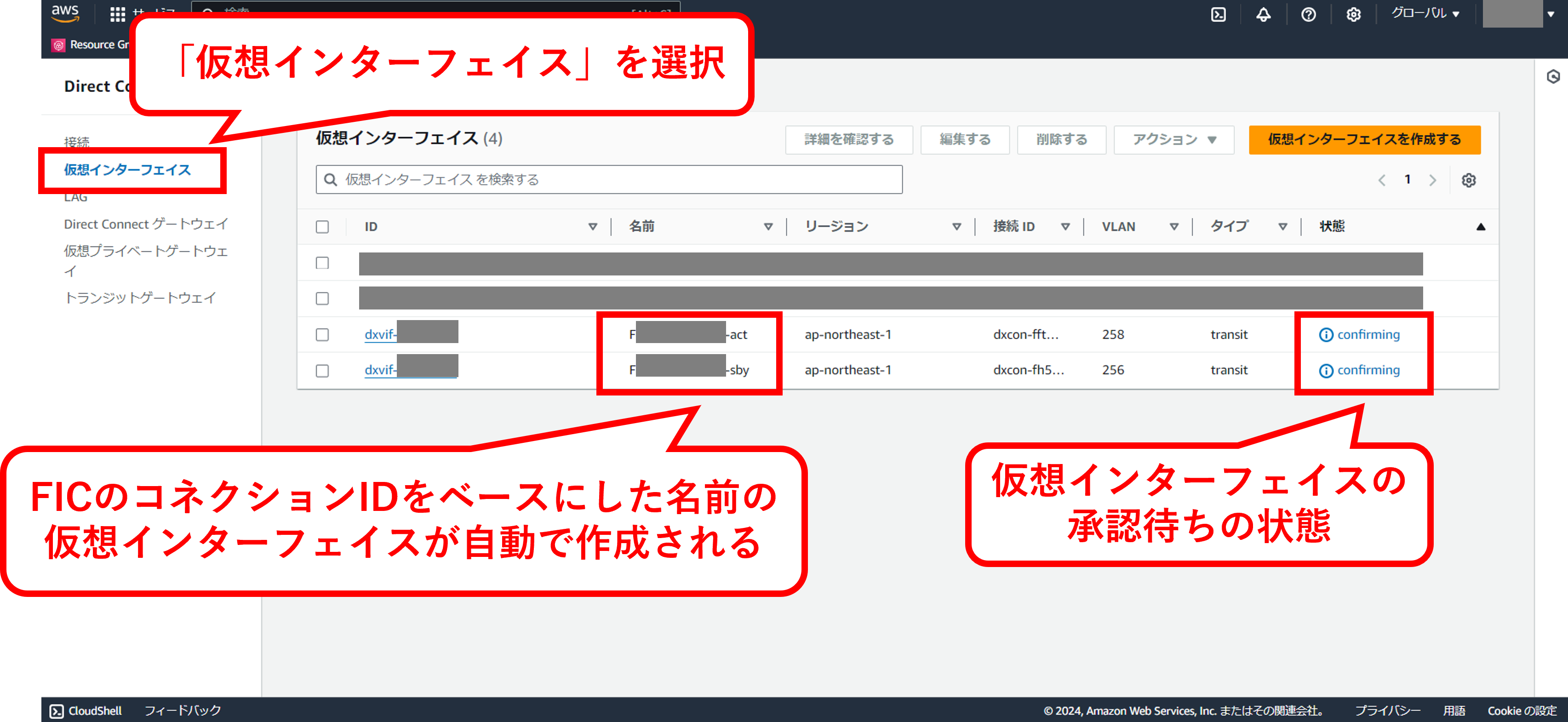Image resolution: width=1568 pixels, height=722 pixels.
Task: Open dxvif link for the act interface
Action: (x=411, y=334)
